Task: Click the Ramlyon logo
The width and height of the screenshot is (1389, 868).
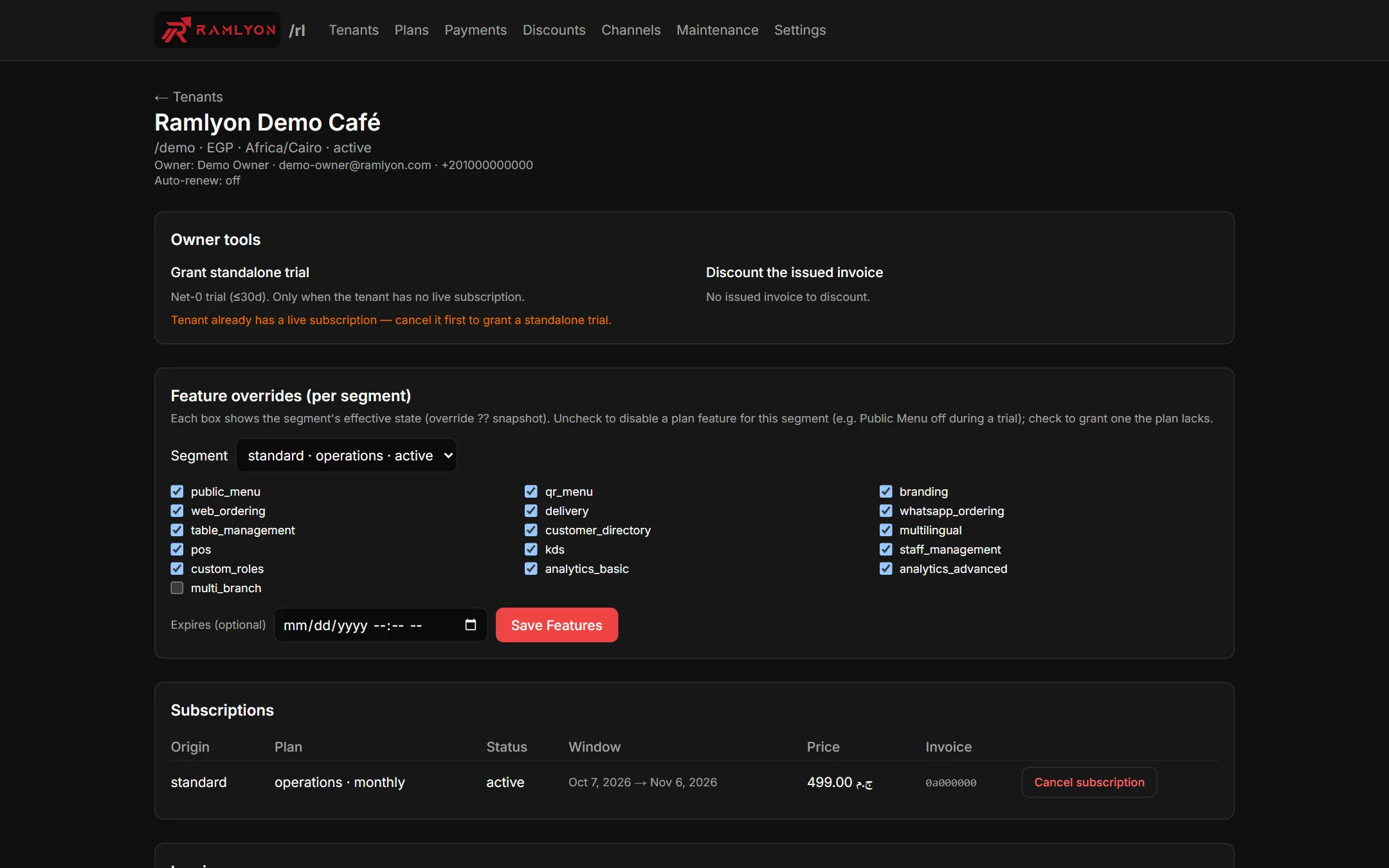Action: click(217, 30)
